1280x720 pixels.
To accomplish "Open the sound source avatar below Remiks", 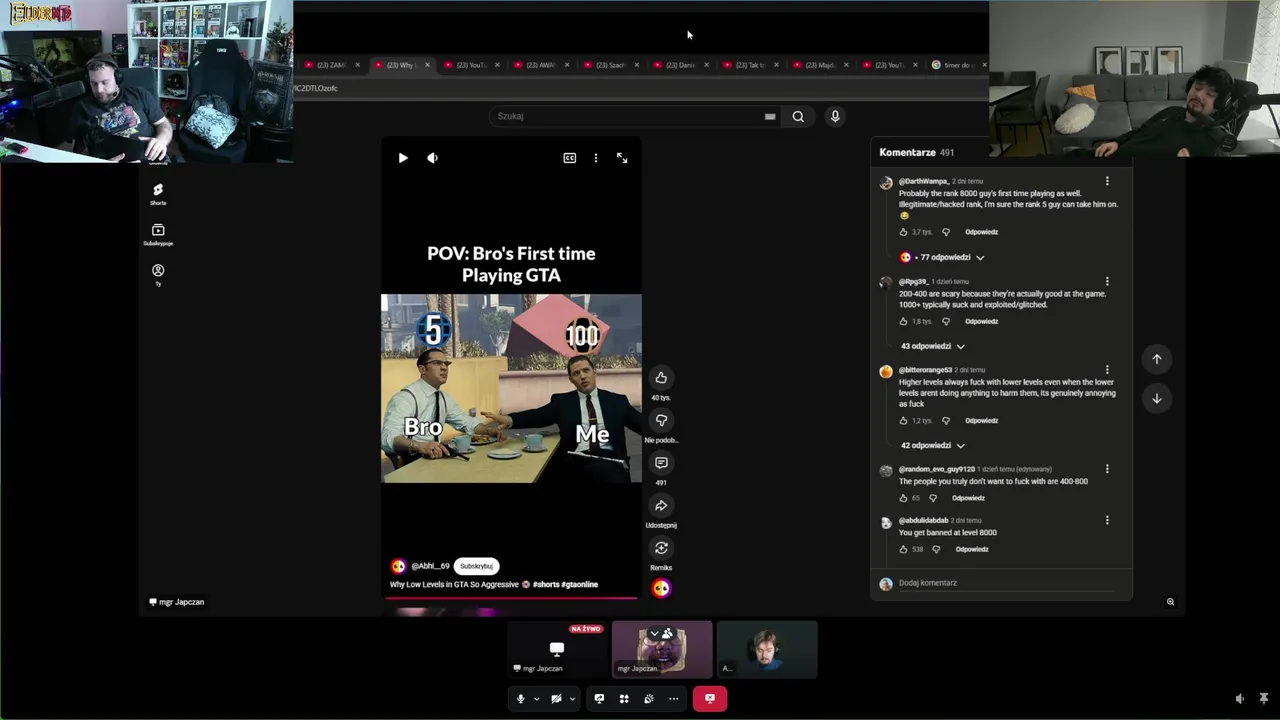I will click(x=661, y=588).
